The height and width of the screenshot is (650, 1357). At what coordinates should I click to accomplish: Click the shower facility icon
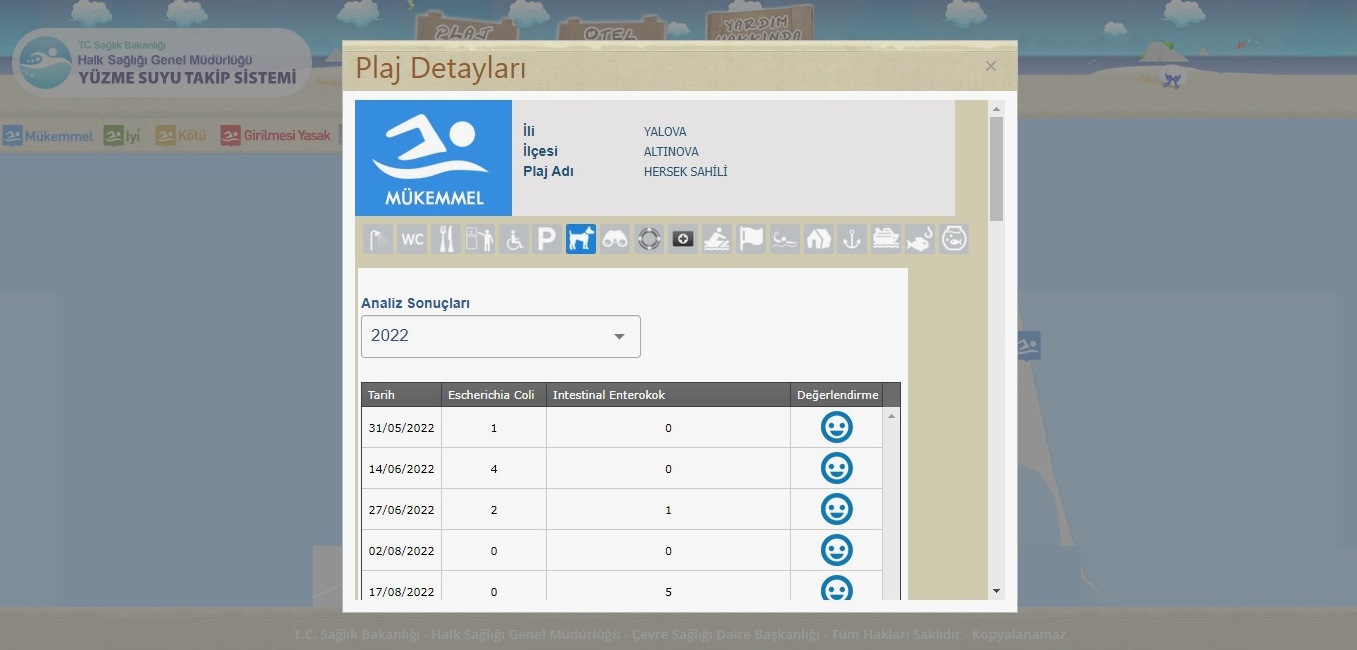tap(378, 239)
